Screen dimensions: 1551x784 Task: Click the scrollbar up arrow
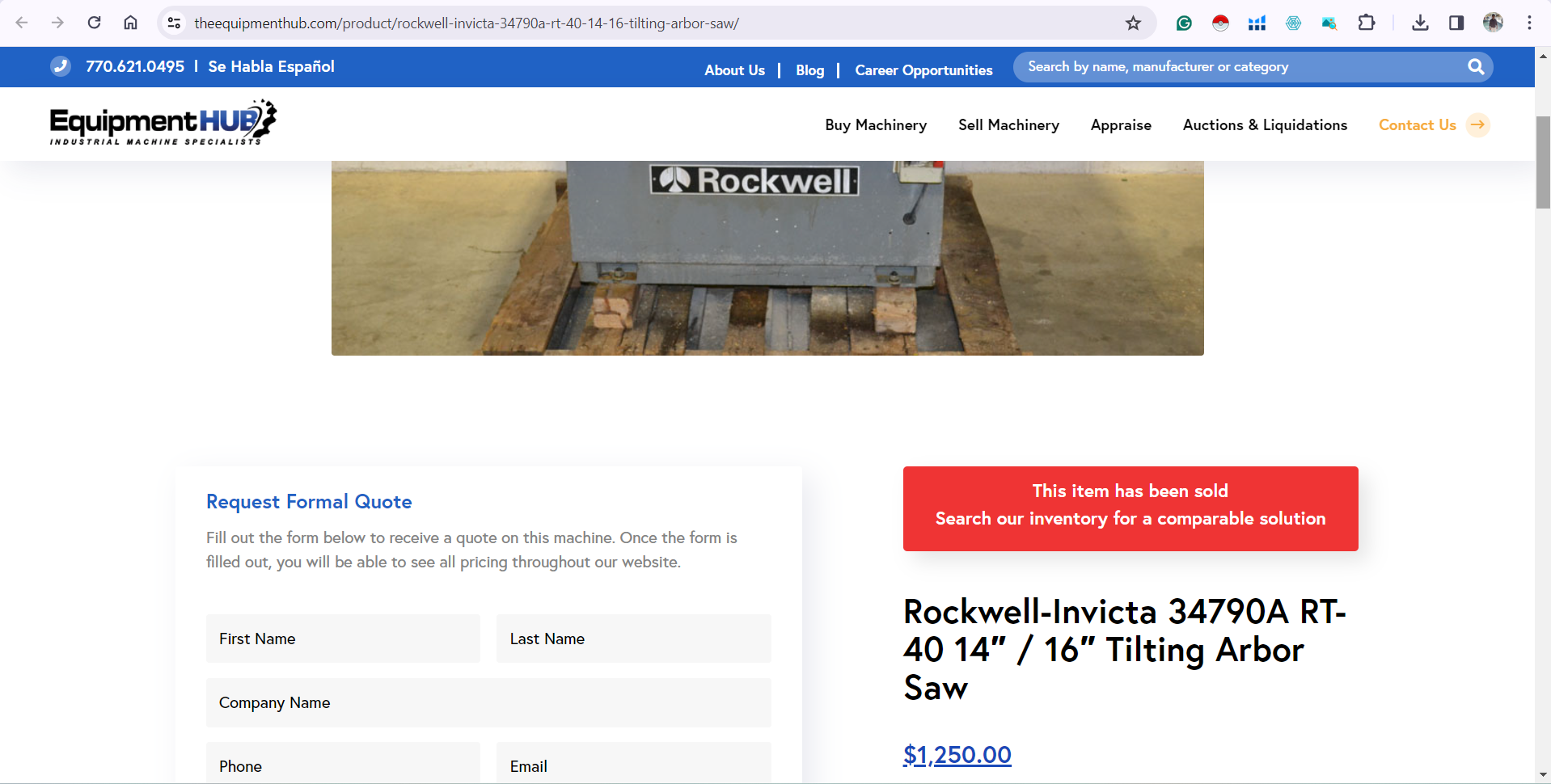(x=1543, y=56)
